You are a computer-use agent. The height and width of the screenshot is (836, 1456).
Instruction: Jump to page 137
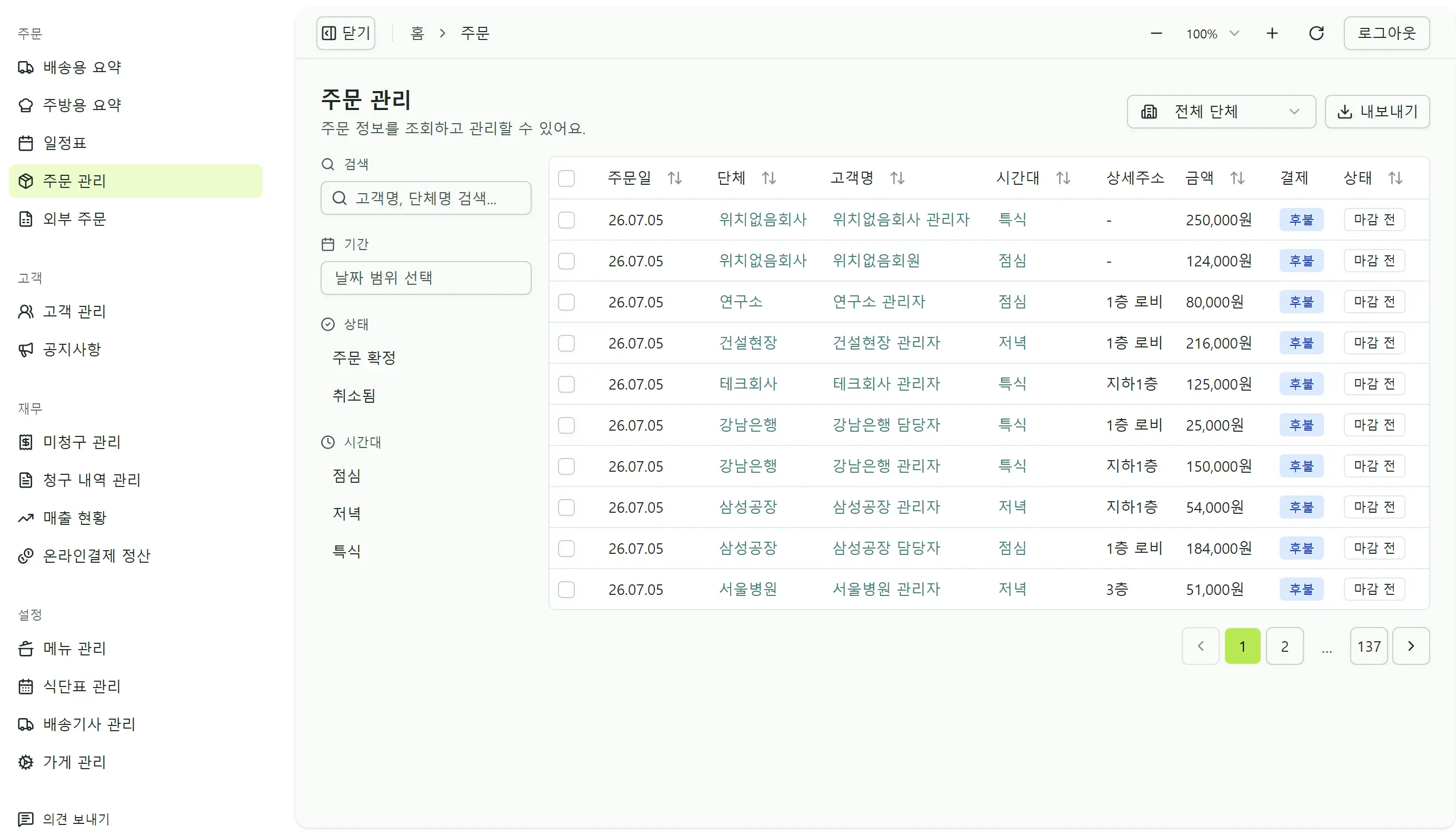pyautogui.click(x=1369, y=646)
